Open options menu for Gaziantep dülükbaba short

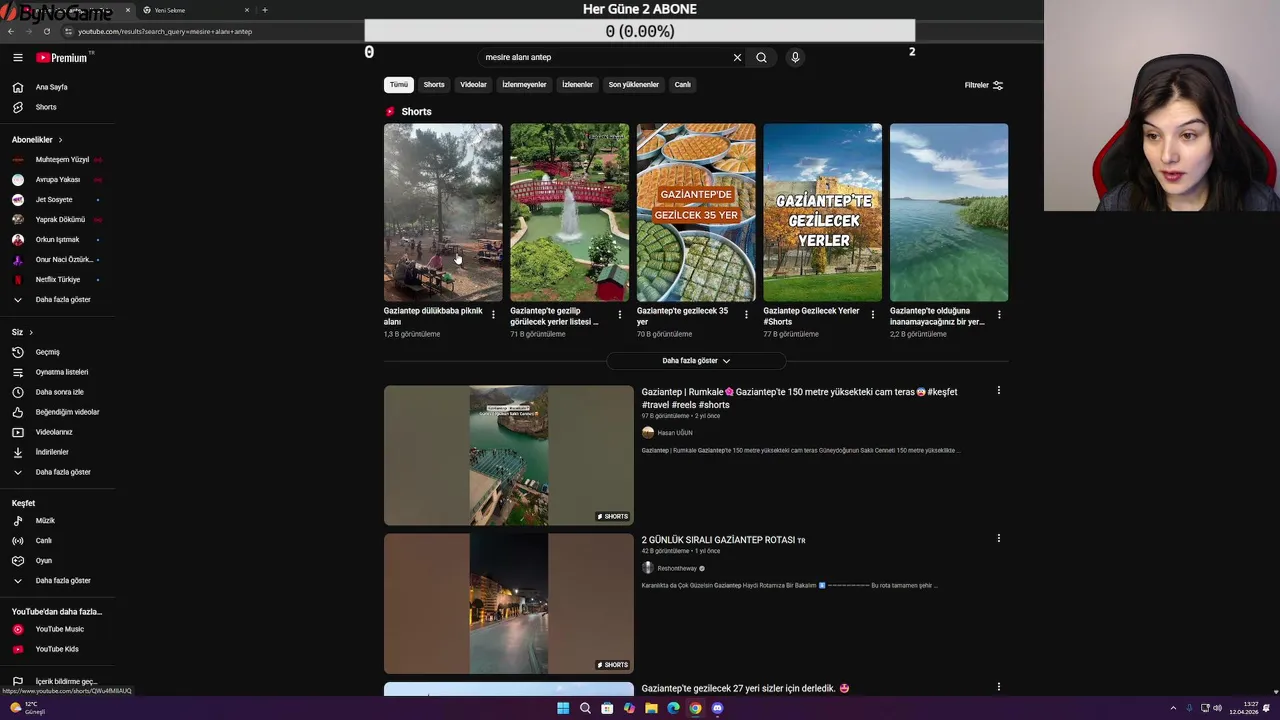point(493,315)
